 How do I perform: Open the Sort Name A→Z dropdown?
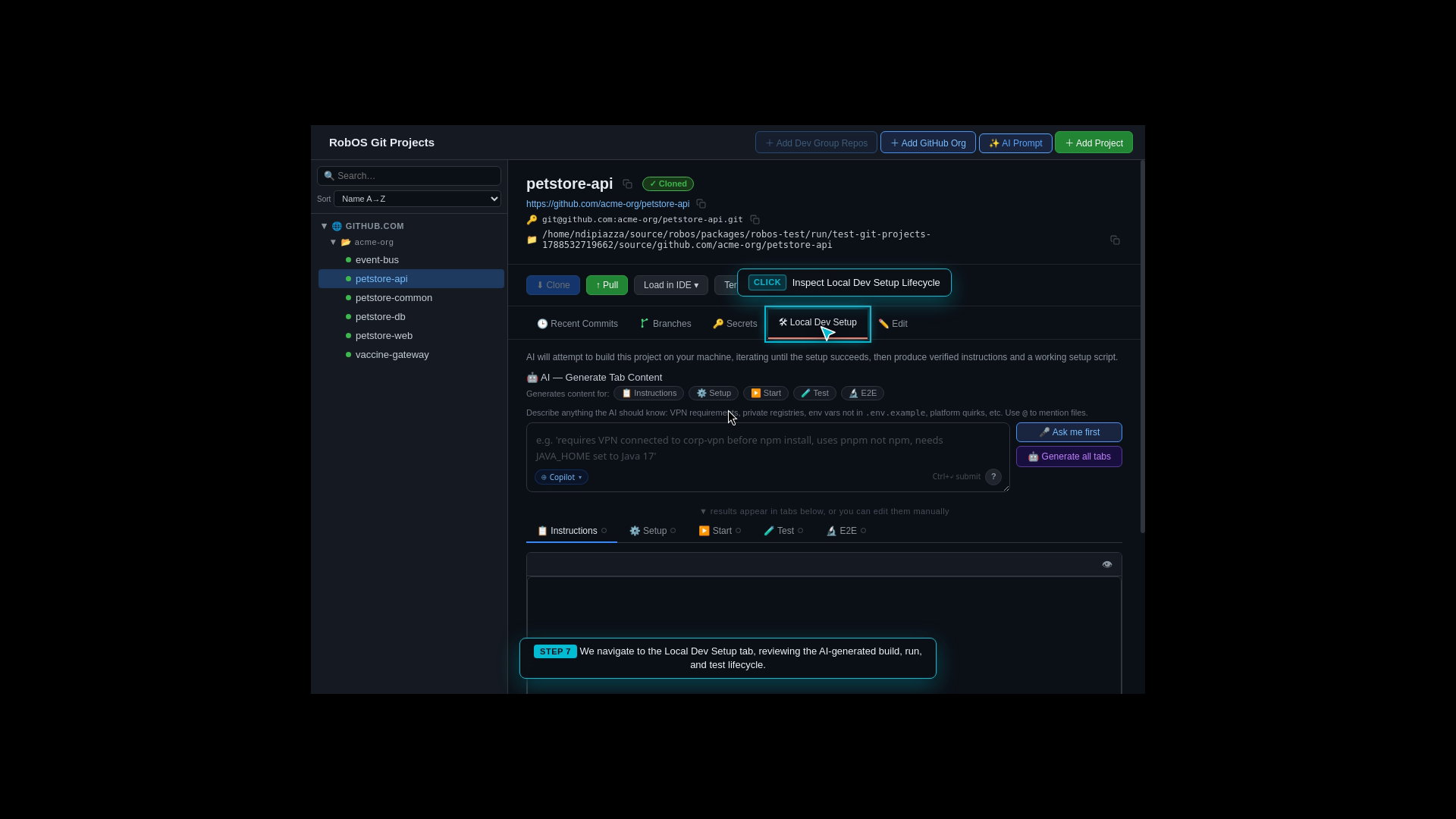tap(417, 199)
